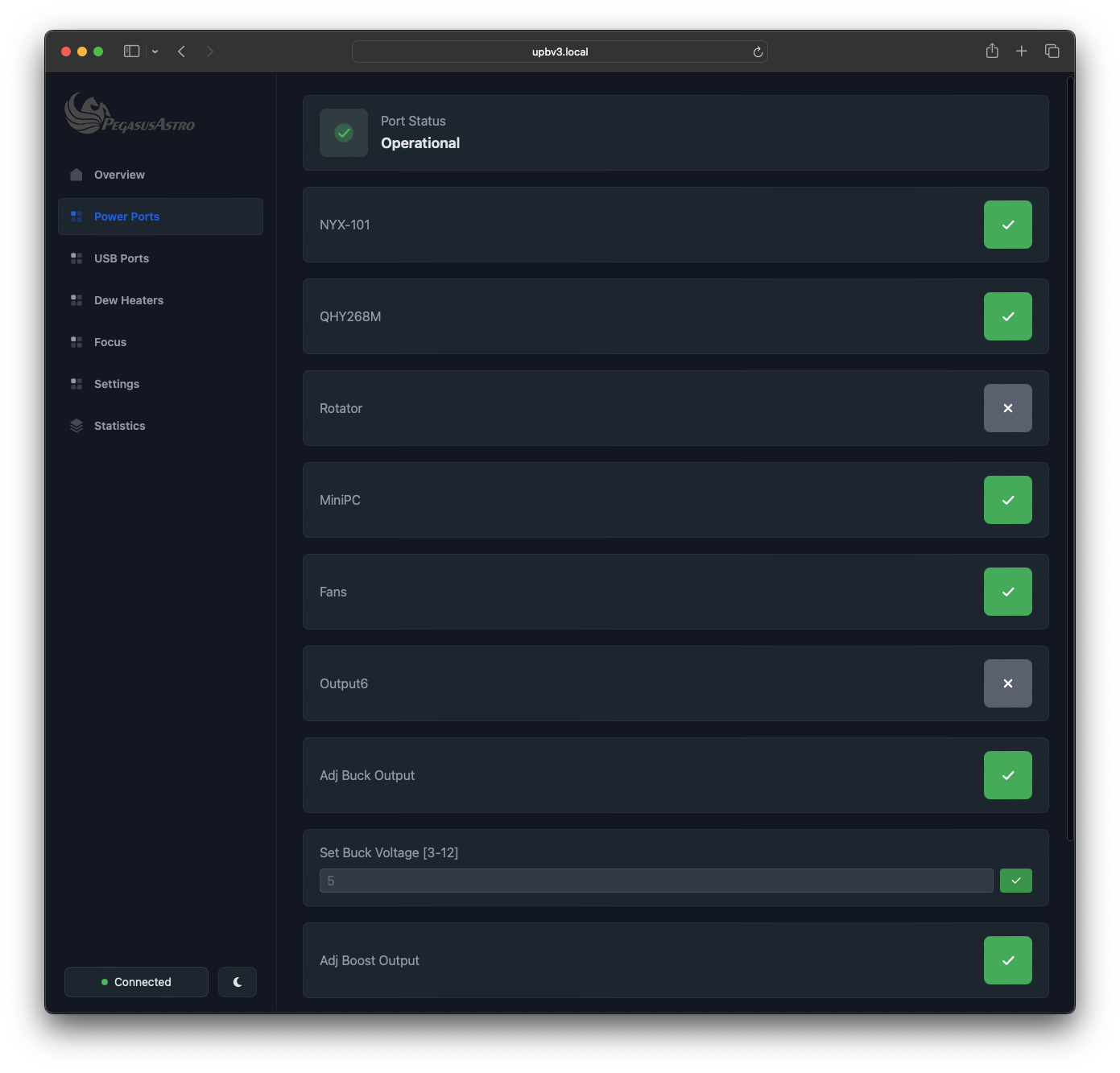This screenshot has height=1073, width=1120.
Task: Toggle MiniPC power output
Action: pyautogui.click(x=1007, y=500)
